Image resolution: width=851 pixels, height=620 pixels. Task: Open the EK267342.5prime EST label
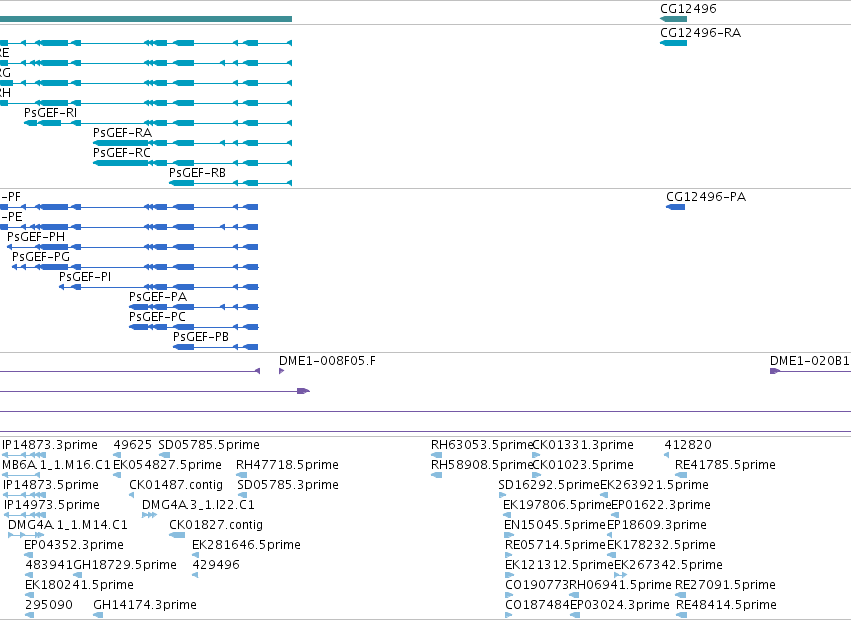pyautogui.click(x=668, y=565)
